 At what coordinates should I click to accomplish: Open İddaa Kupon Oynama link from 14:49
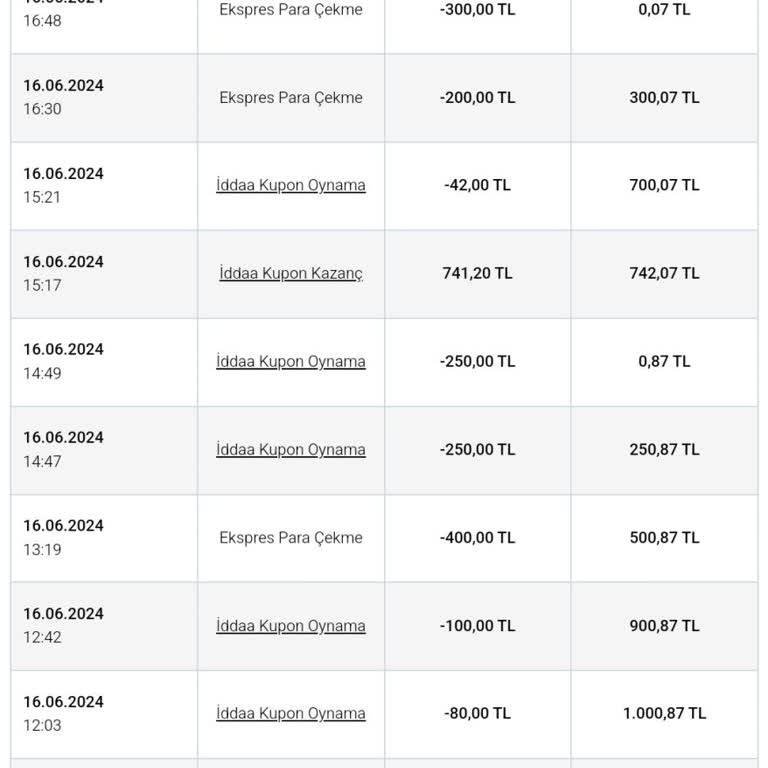point(291,361)
